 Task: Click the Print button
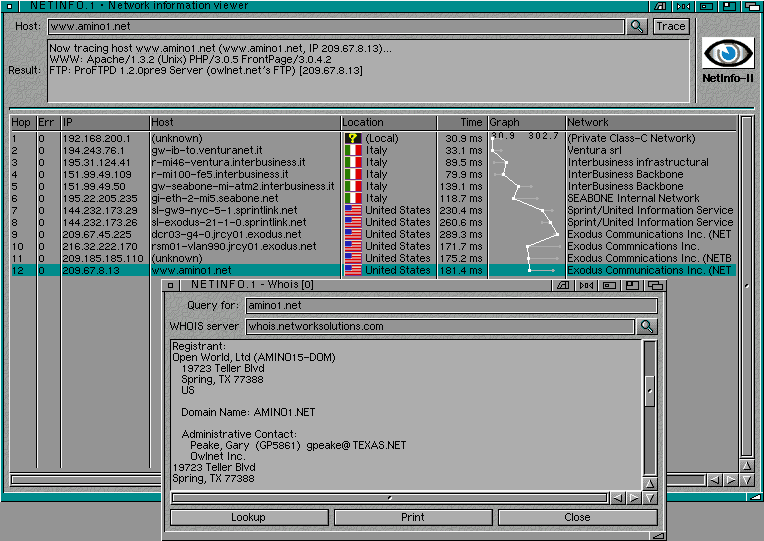(x=412, y=517)
